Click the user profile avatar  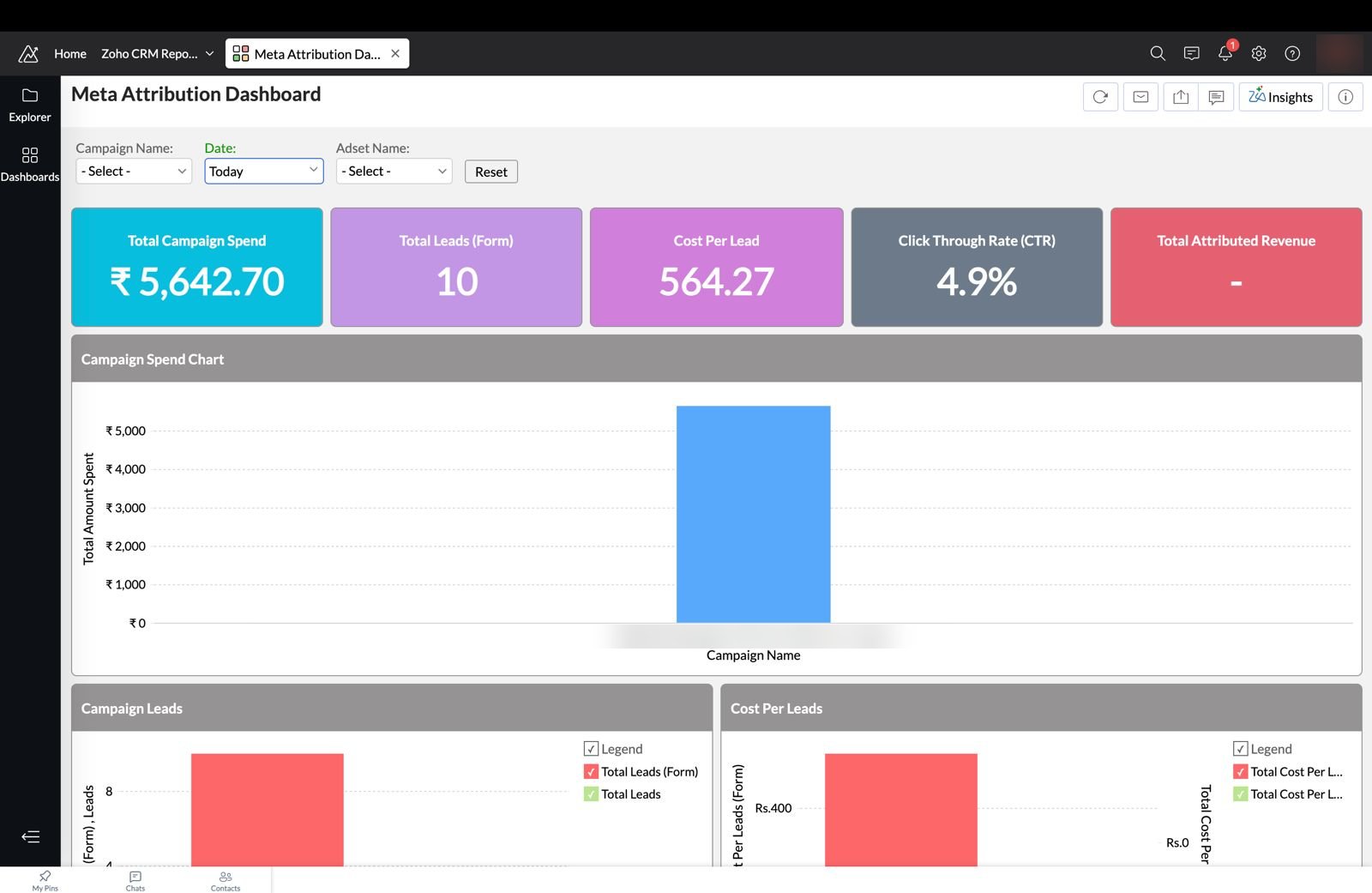(x=1339, y=53)
